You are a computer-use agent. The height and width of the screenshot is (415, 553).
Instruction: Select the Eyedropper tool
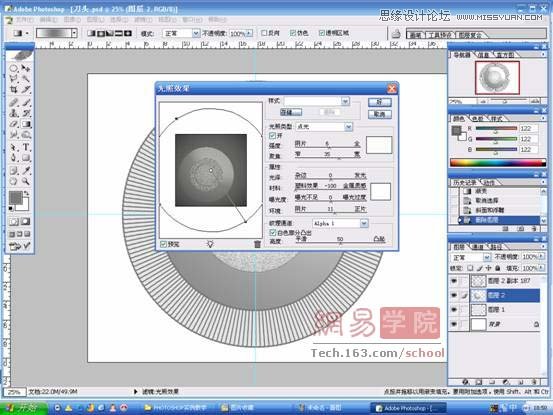coord(26,171)
